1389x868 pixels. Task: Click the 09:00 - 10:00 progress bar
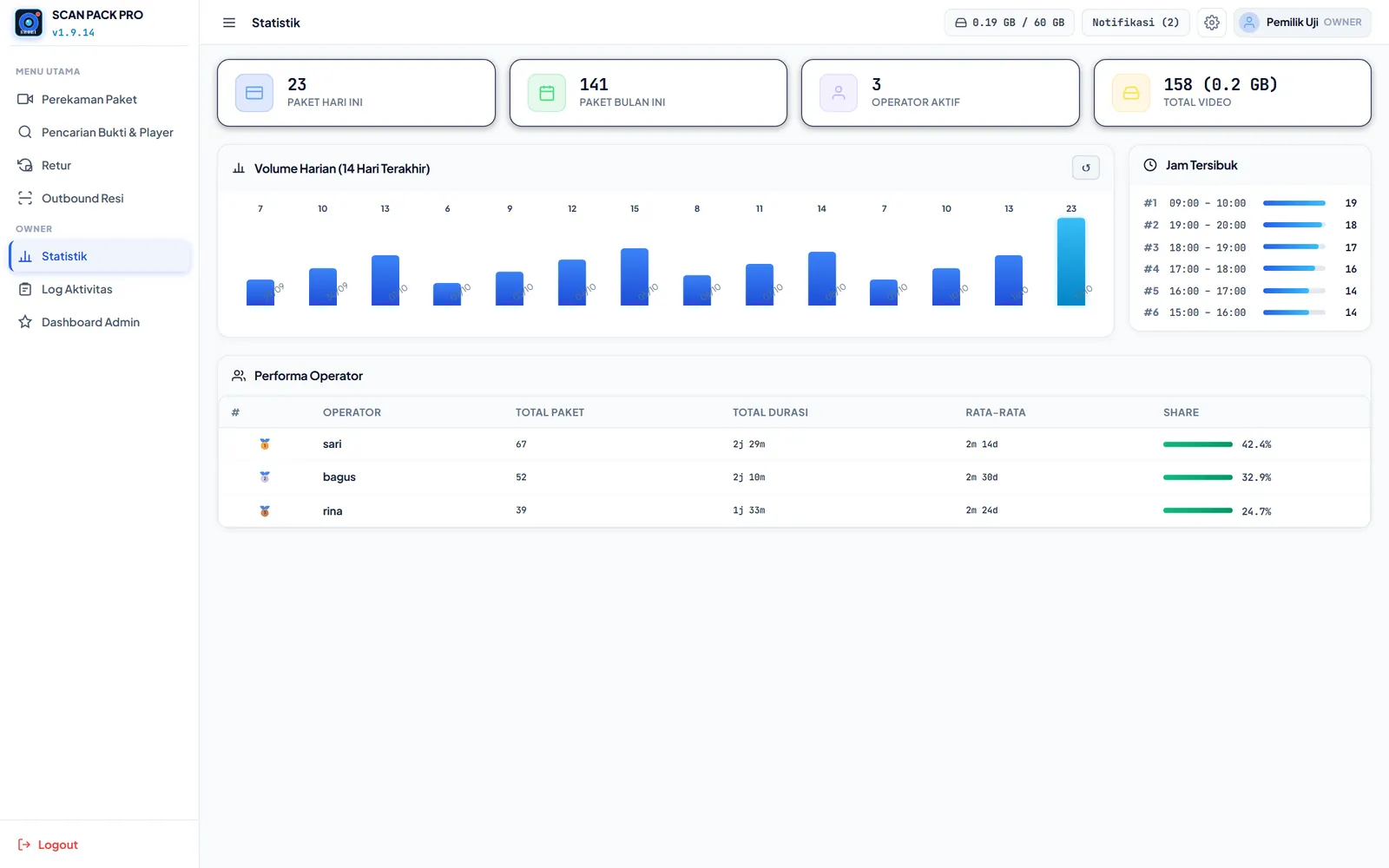1294,203
